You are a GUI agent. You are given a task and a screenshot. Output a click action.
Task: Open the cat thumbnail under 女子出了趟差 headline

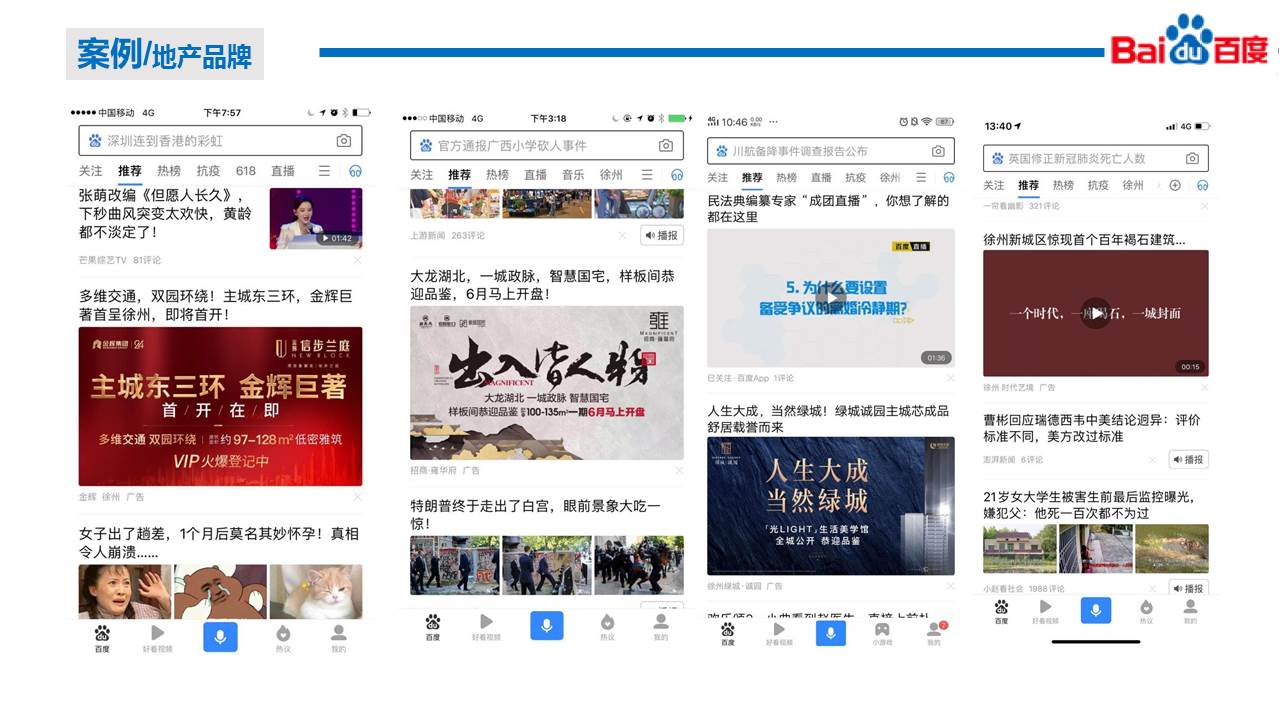point(316,592)
